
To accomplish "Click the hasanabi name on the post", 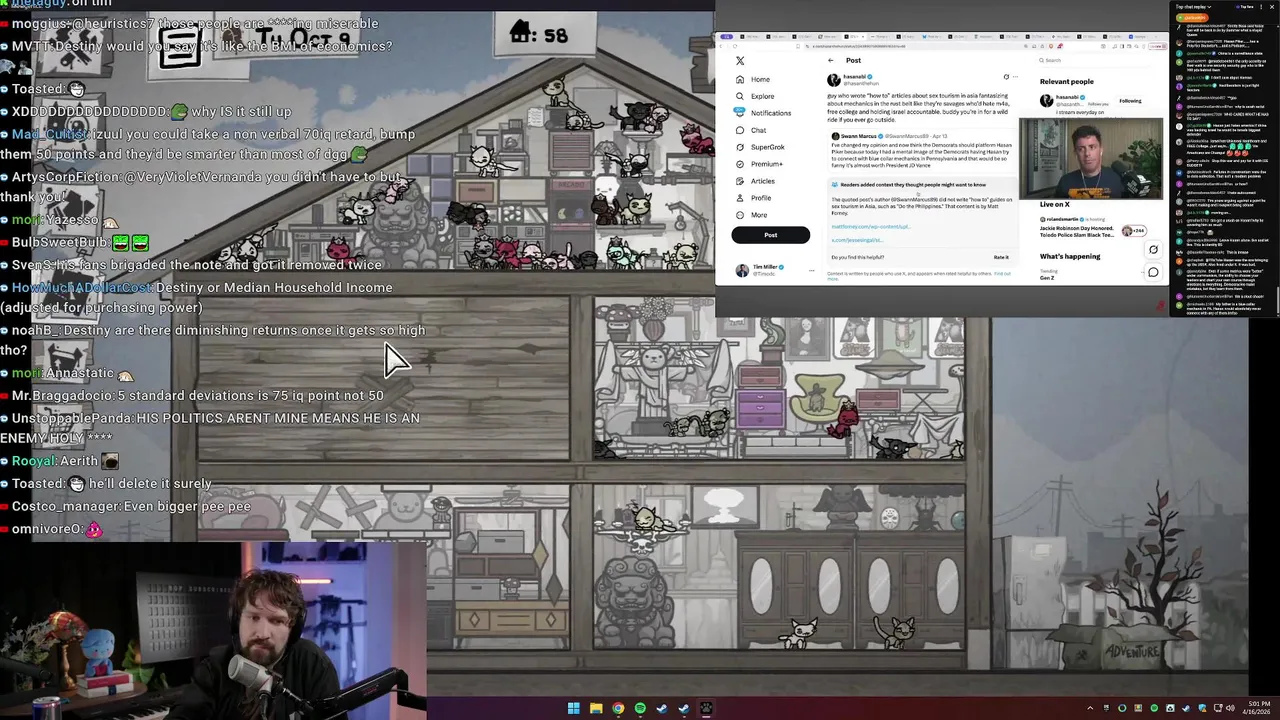I will (857, 76).
